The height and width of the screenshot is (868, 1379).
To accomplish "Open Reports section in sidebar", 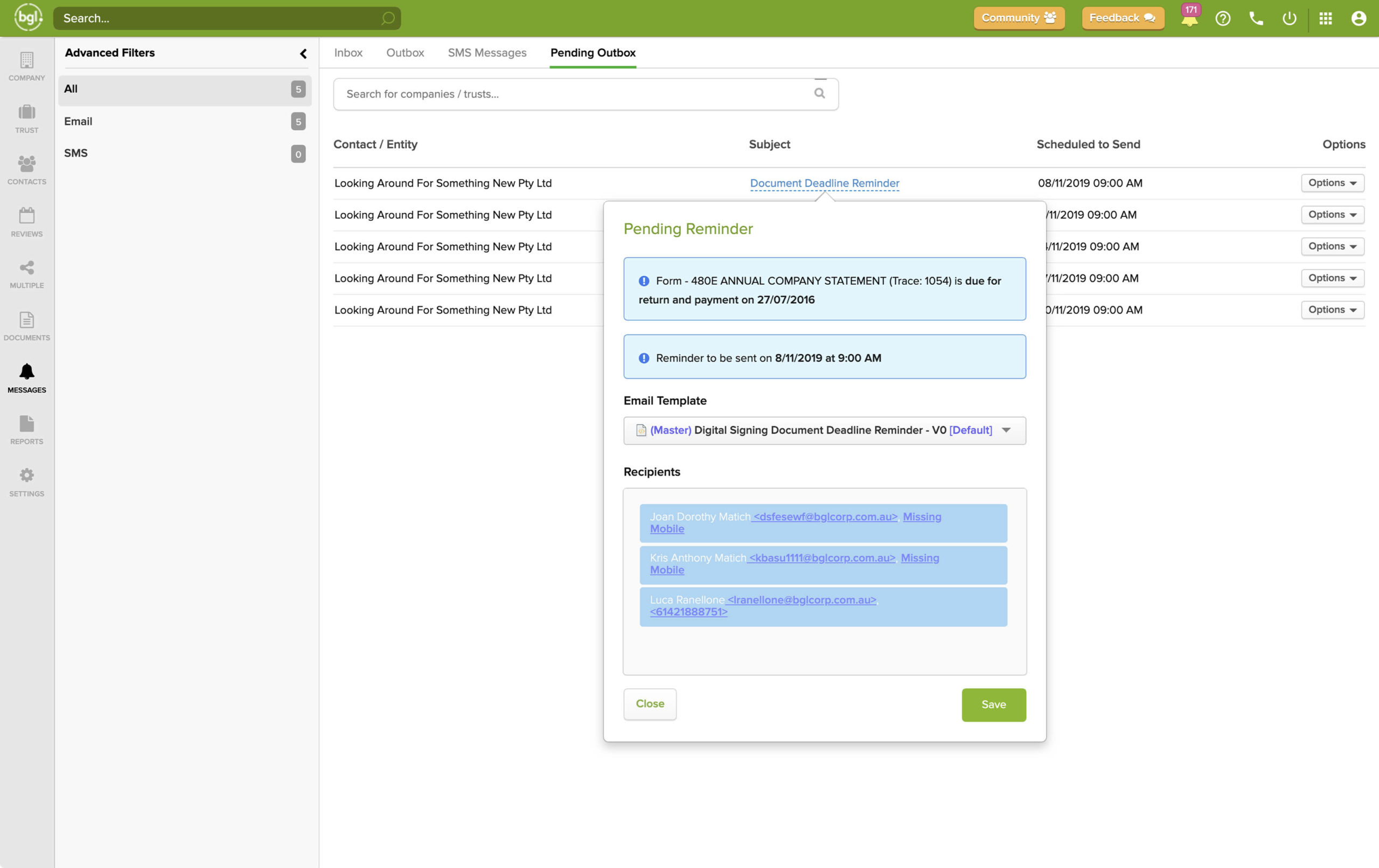I will (x=26, y=430).
